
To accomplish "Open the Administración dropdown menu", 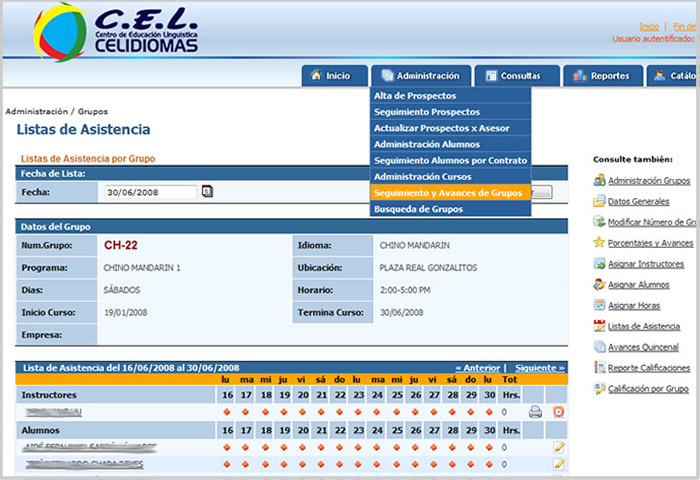I will [x=419, y=76].
